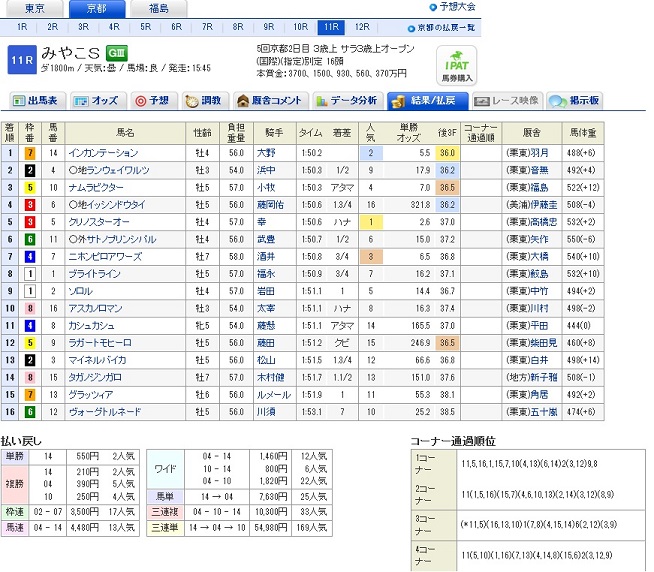The image size is (654, 572).
Task: Open the データ分析 data analysis tab
Action: point(346,101)
